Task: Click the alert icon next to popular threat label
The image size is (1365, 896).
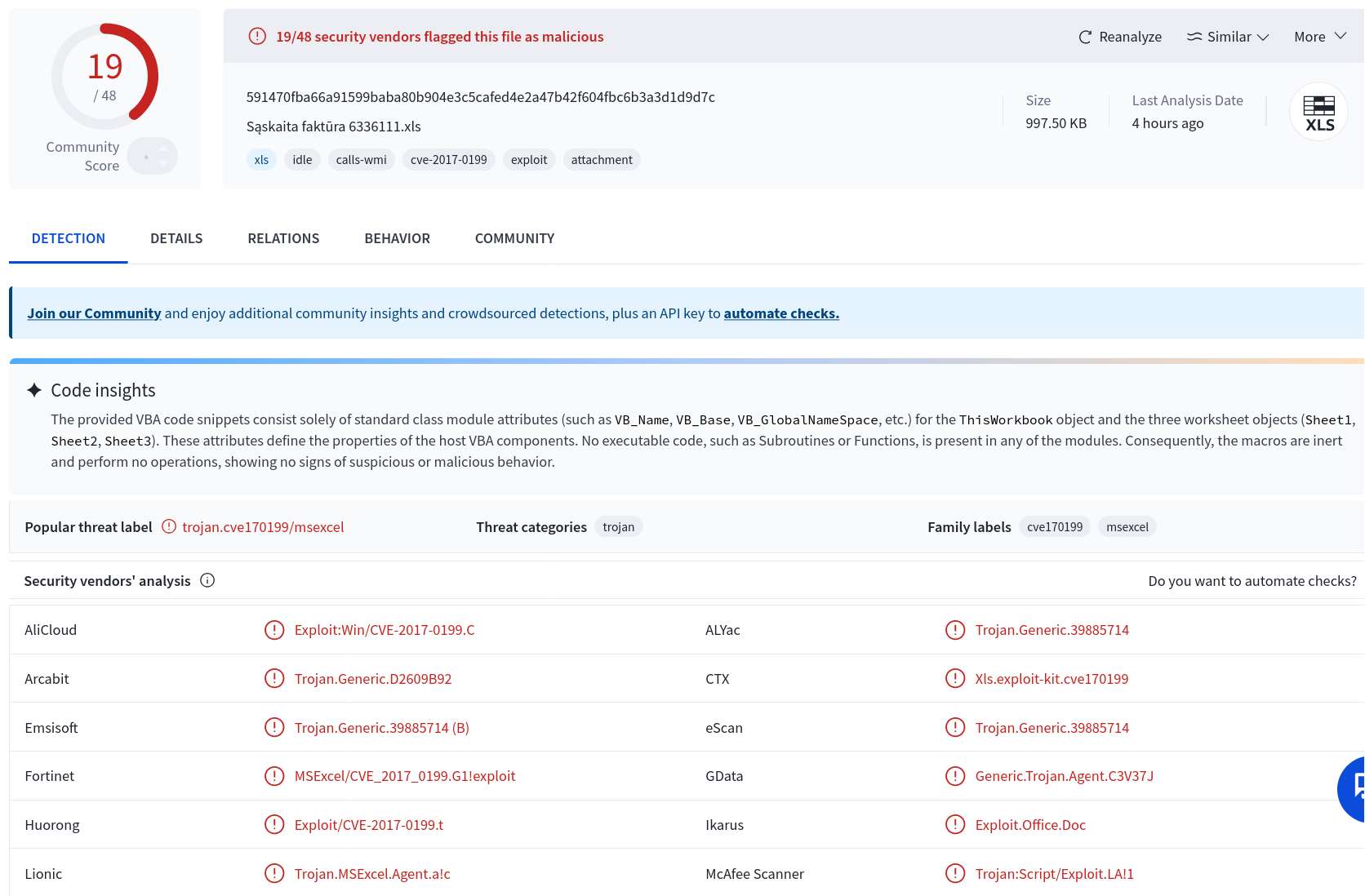Action: pos(169,526)
